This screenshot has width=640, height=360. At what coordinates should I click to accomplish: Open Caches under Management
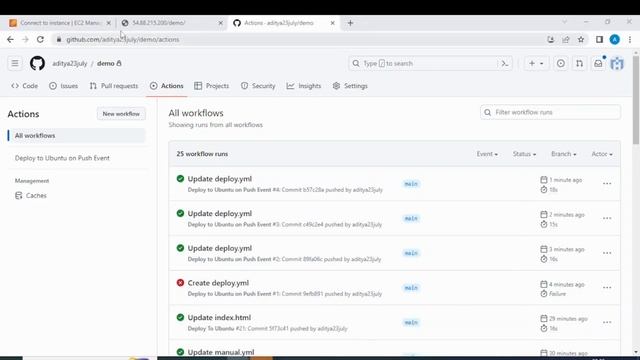(31, 196)
